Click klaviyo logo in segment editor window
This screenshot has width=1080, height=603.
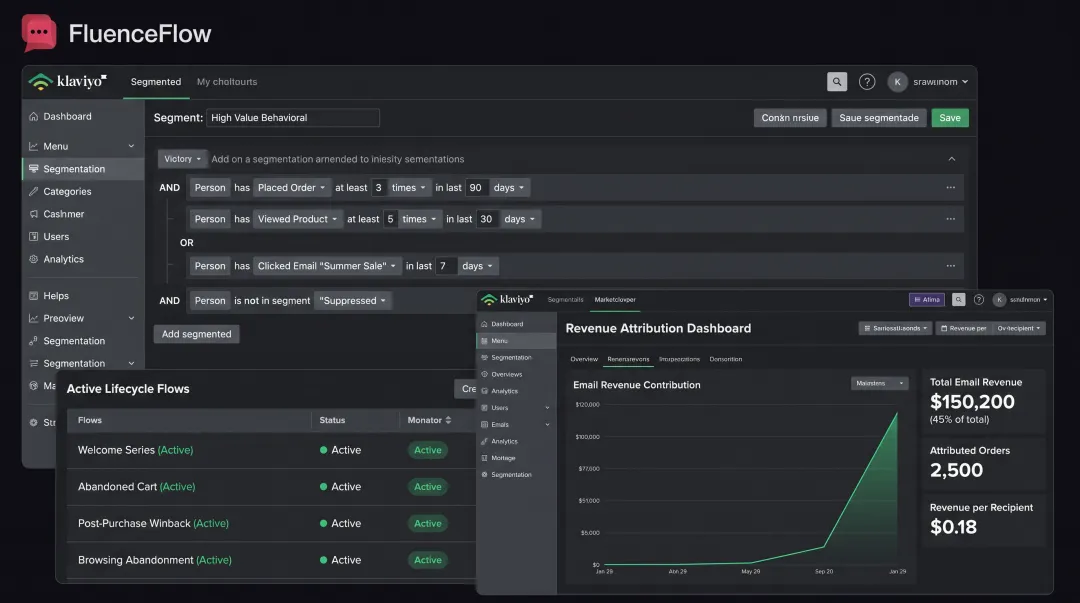(x=68, y=81)
